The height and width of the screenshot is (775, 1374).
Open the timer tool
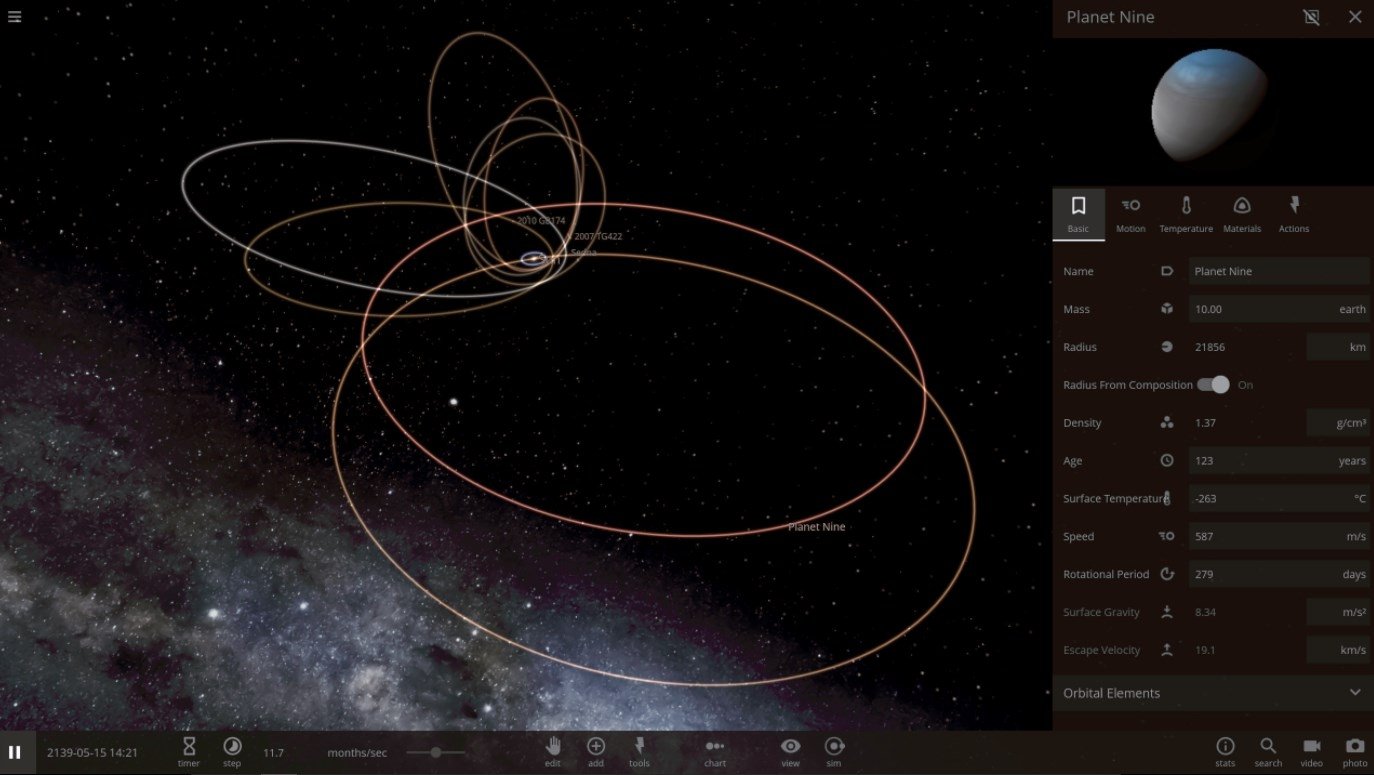[x=189, y=751]
